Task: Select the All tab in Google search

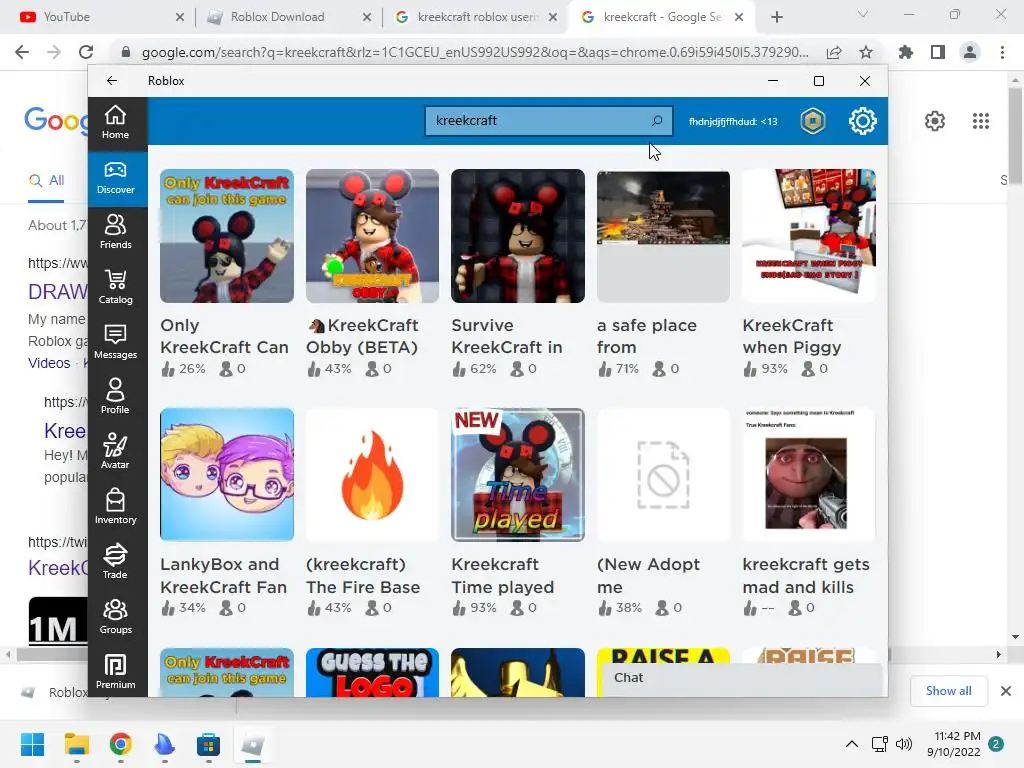Action: [46, 180]
